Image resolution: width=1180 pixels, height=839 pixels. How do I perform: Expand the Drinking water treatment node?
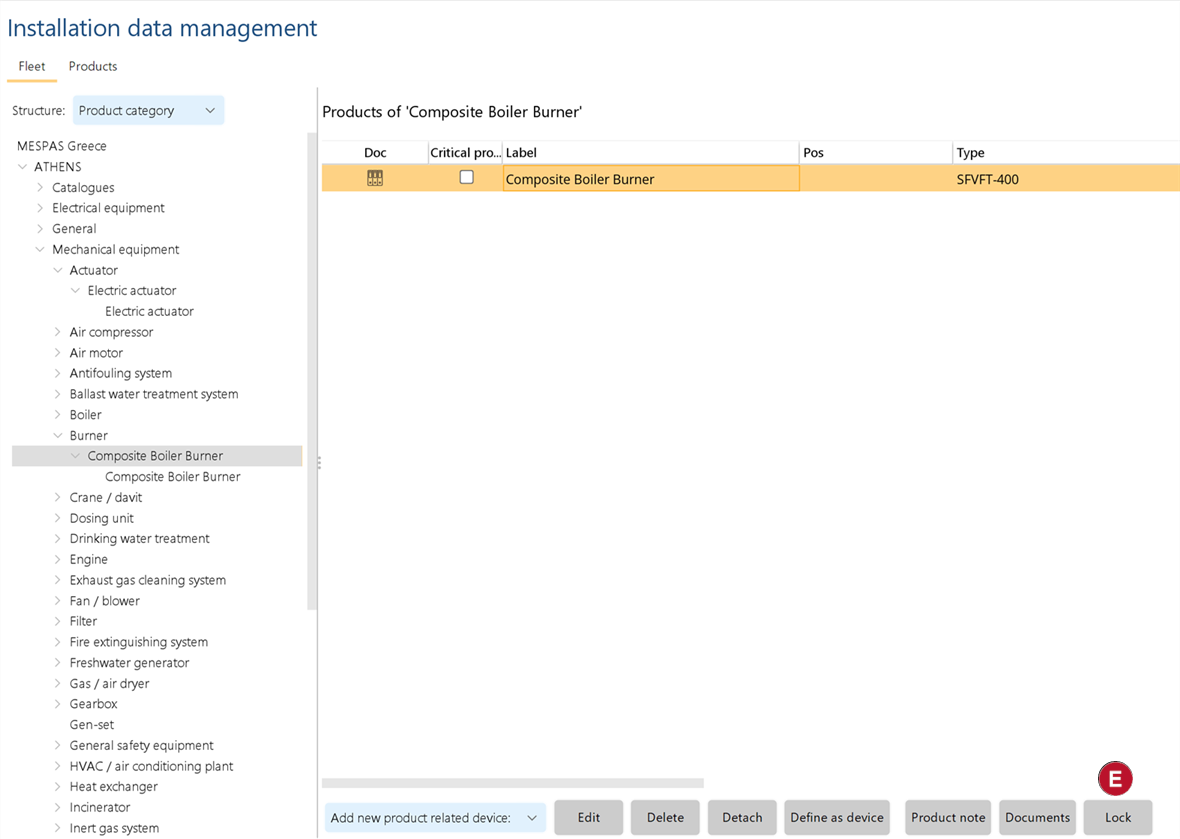pos(57,539)
